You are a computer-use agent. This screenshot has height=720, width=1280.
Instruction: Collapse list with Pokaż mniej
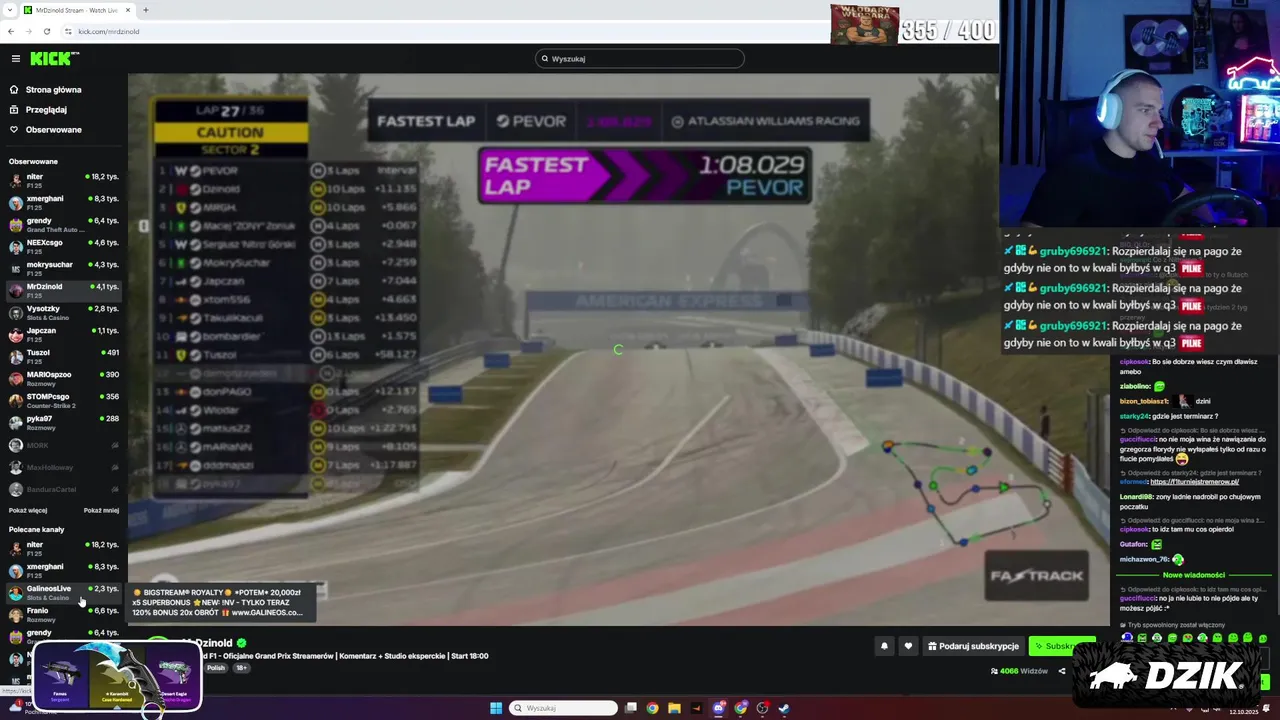[x=101, y=510]
